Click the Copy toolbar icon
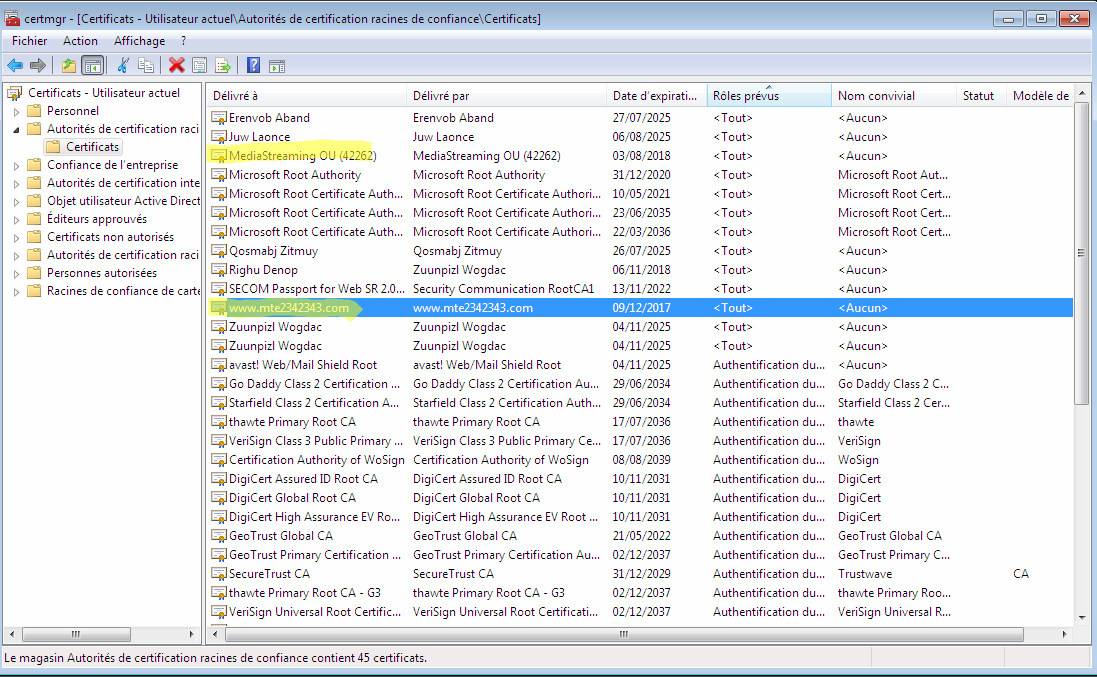Viewport: 1097px width, 677px height. click(146, 66)
